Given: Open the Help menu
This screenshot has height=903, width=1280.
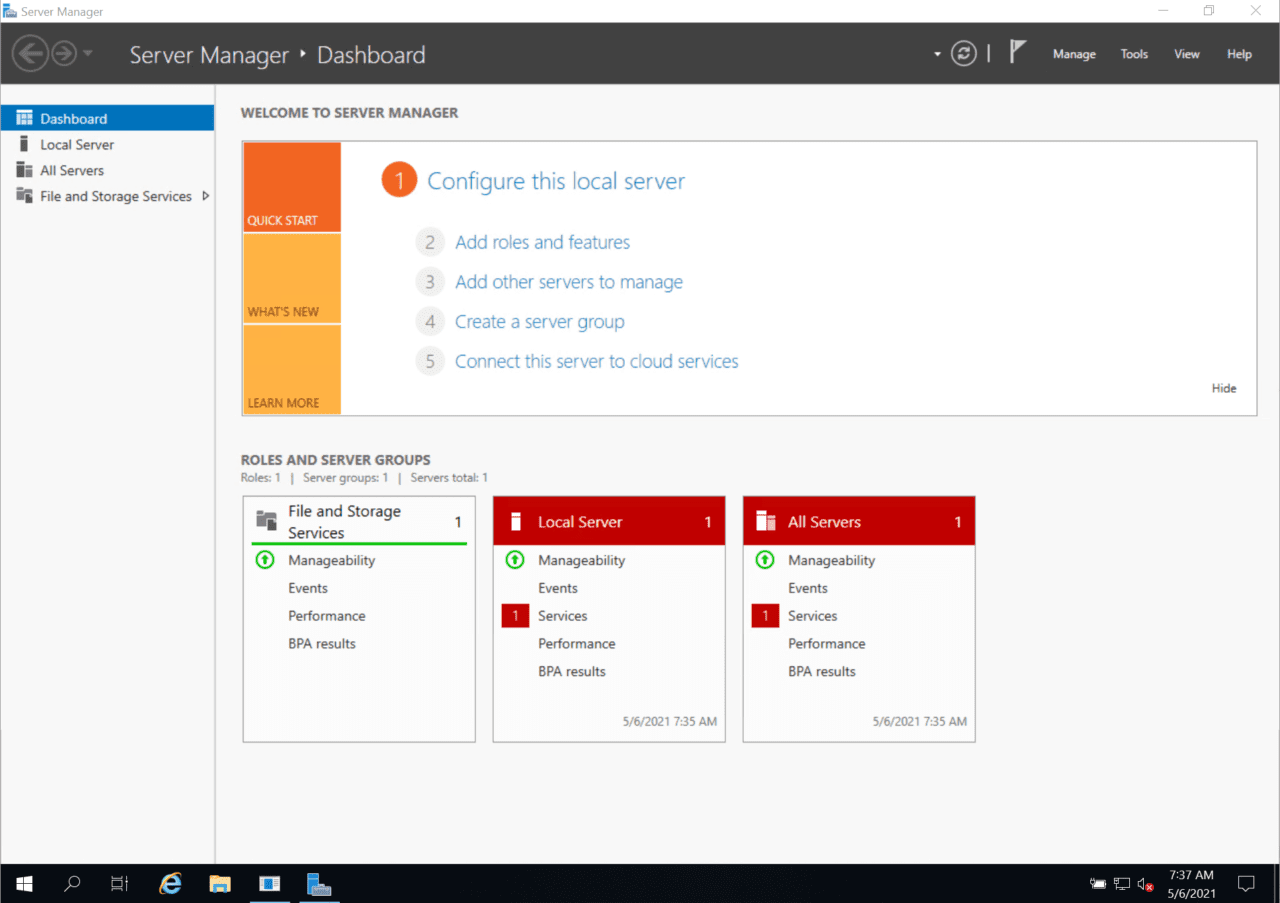Looking at the screenshot, I should pos(1239,54).
